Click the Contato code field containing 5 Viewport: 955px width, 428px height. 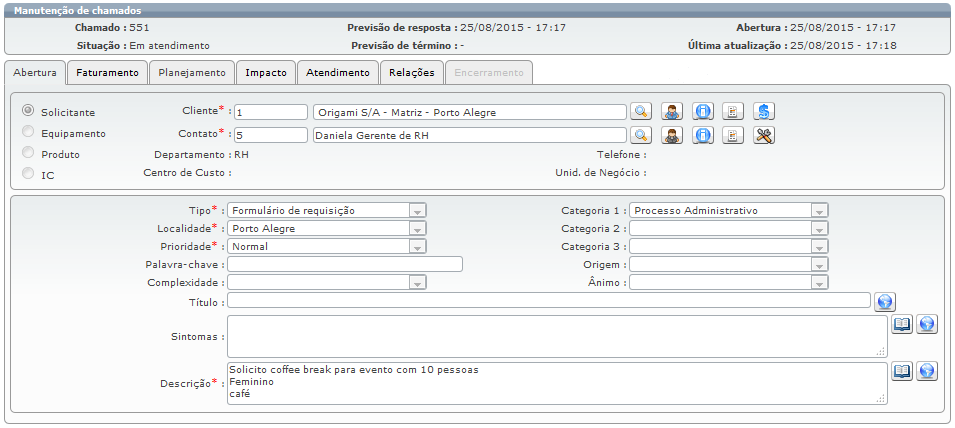pyautogui.click(x=271, y=135)
